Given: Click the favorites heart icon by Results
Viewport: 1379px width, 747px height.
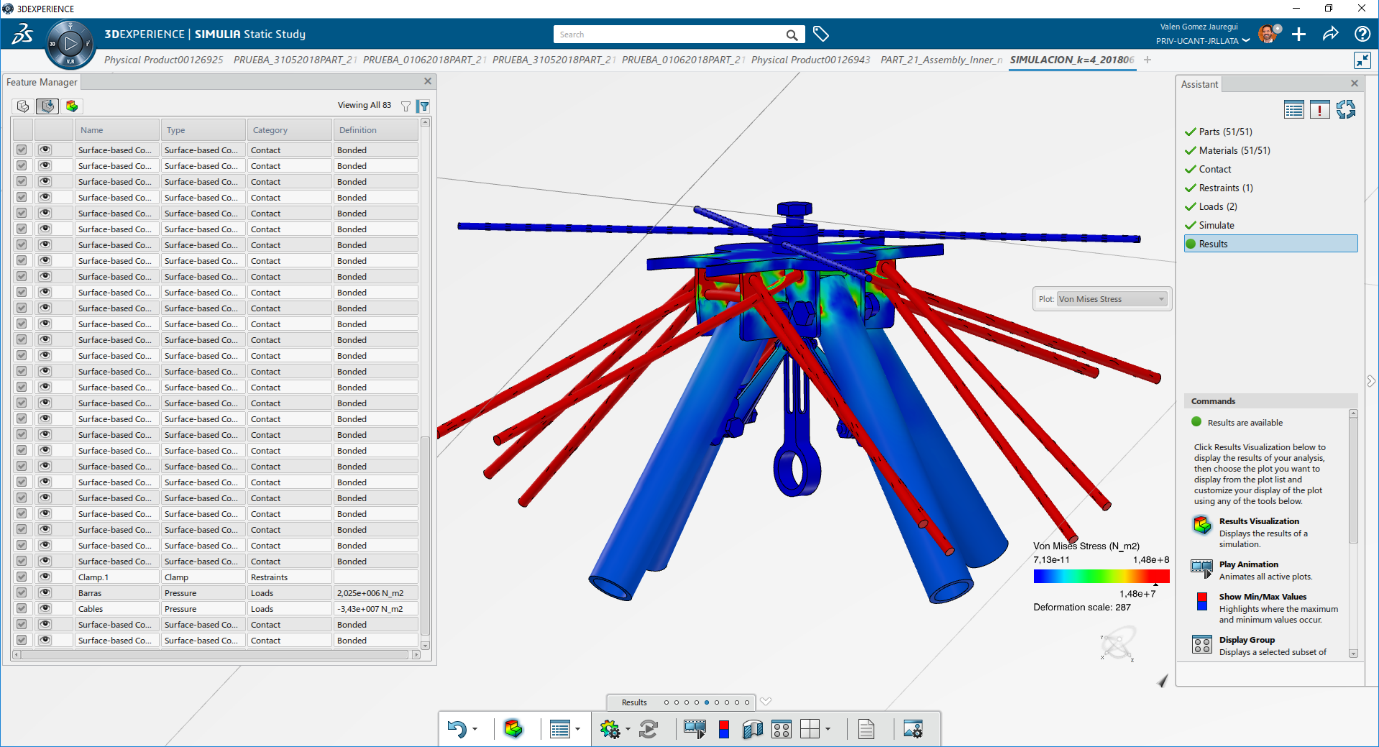Looking at the screenshot, I should 766,702.
